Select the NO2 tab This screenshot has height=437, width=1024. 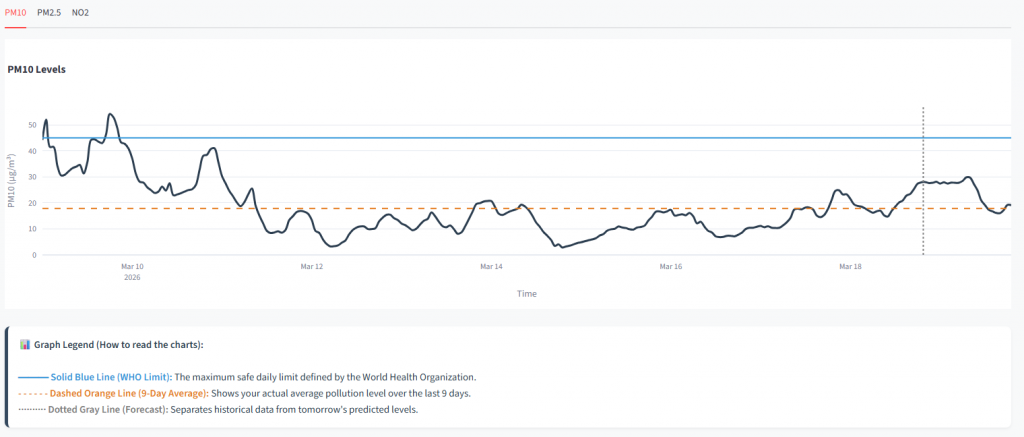[x=80, y=12]
